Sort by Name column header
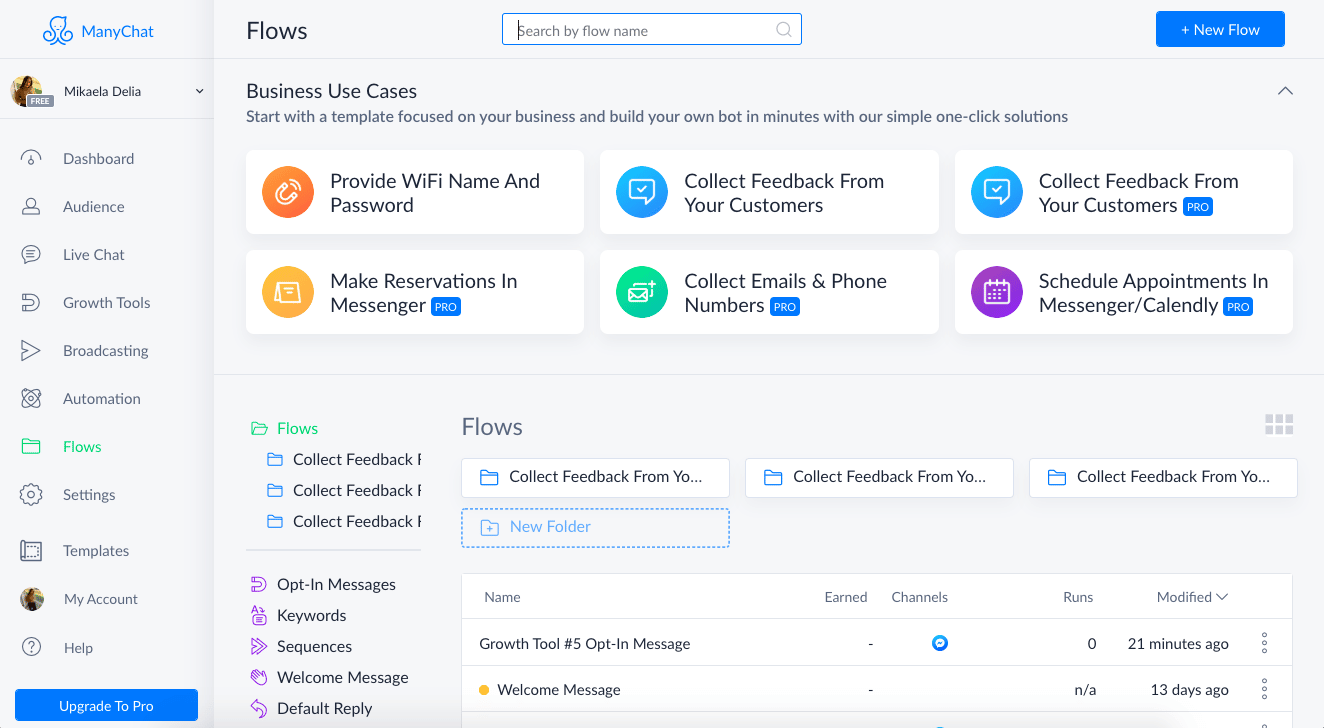The height and width of the screenshot is (728, 1324). (502, 597)
